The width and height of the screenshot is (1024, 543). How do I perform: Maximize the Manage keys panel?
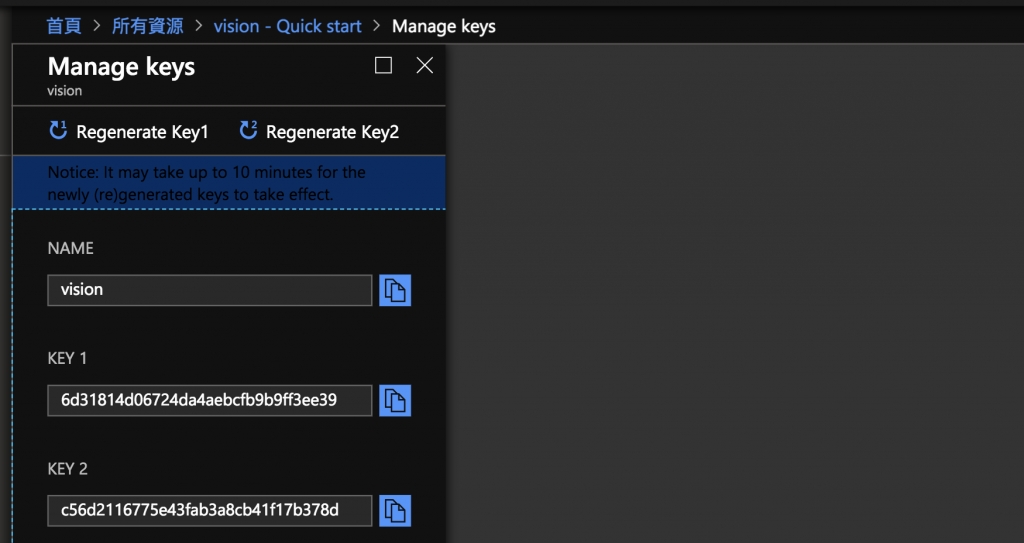click(383, 66)
